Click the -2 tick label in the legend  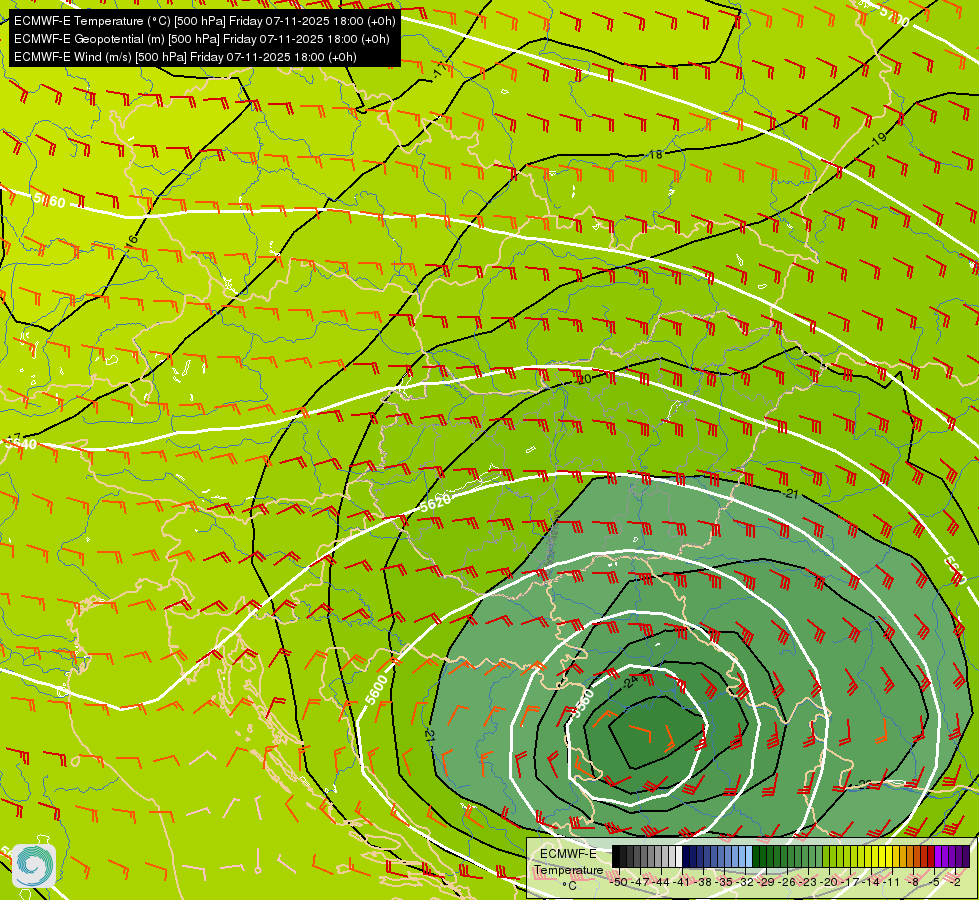955,882
